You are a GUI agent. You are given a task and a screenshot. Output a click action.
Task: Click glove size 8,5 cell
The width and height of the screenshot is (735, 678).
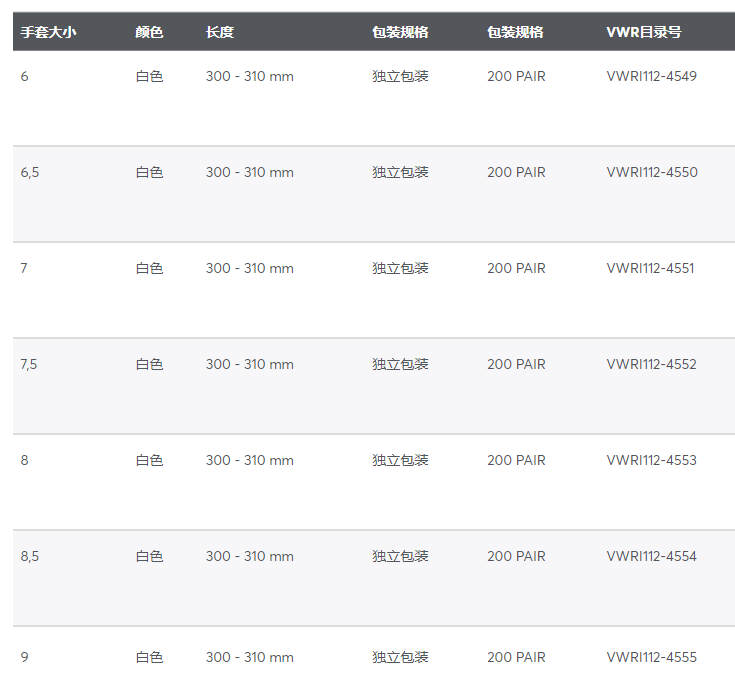pos(30,557)
